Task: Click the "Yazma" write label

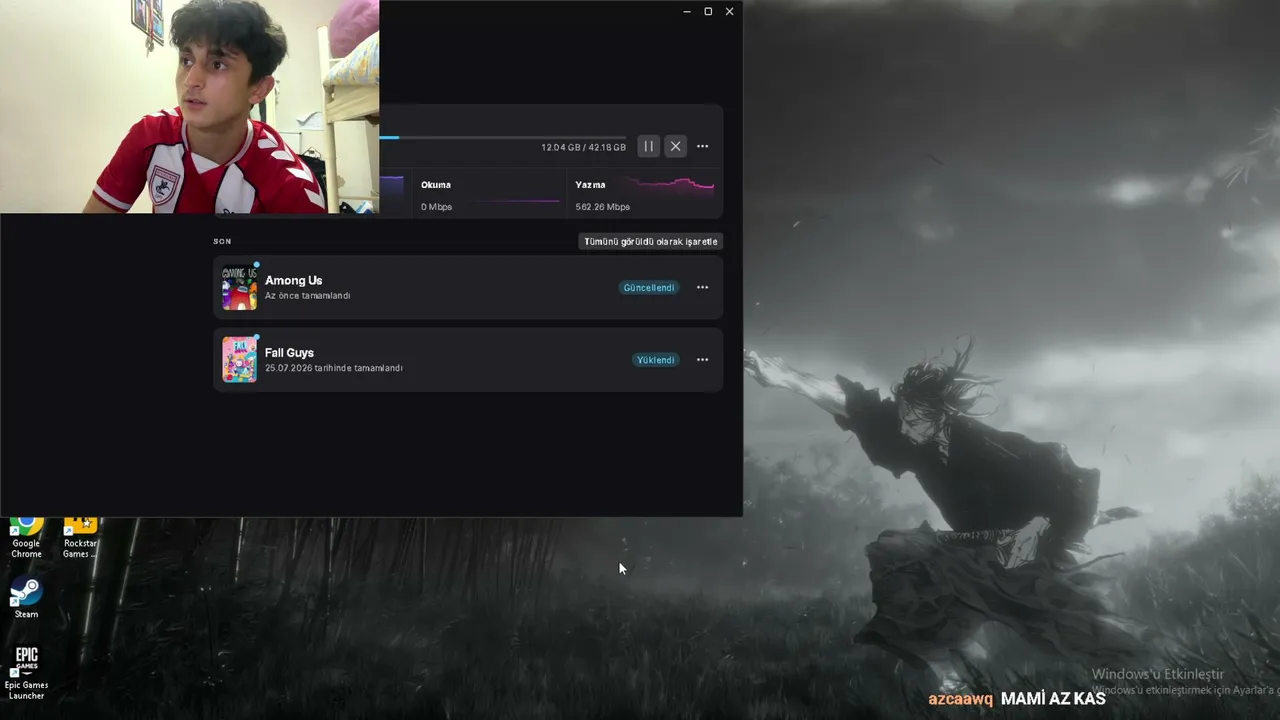Action: tap(590, 185)
